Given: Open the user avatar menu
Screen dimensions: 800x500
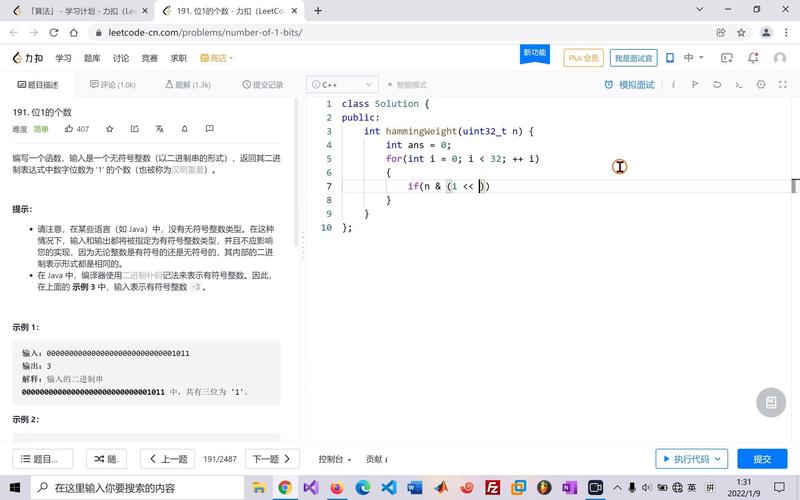Looking at the screenshot, I should point(780,58).
